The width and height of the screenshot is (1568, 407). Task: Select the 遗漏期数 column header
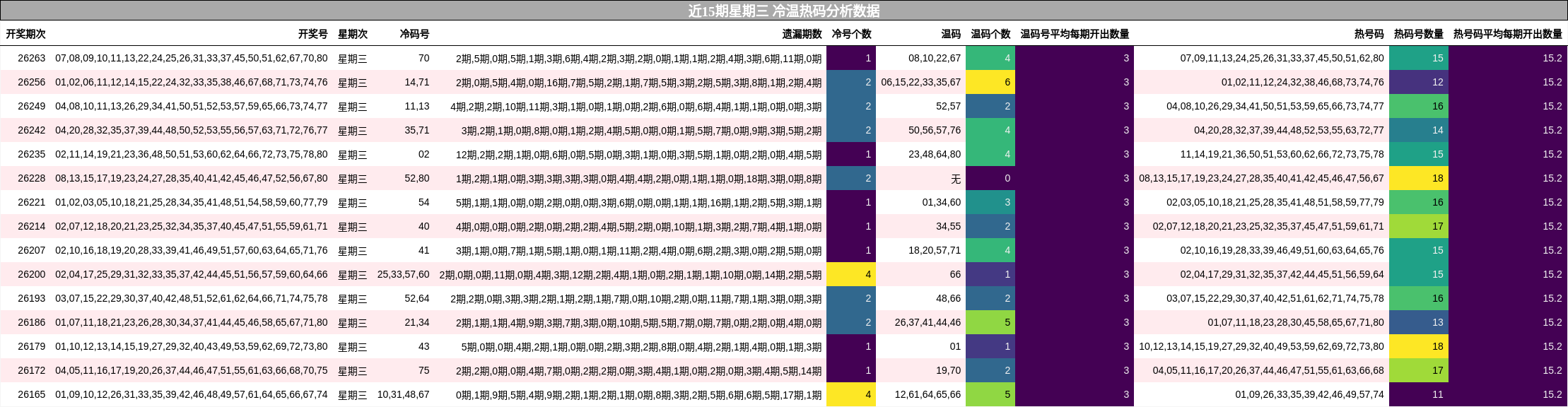pos(802,34)
